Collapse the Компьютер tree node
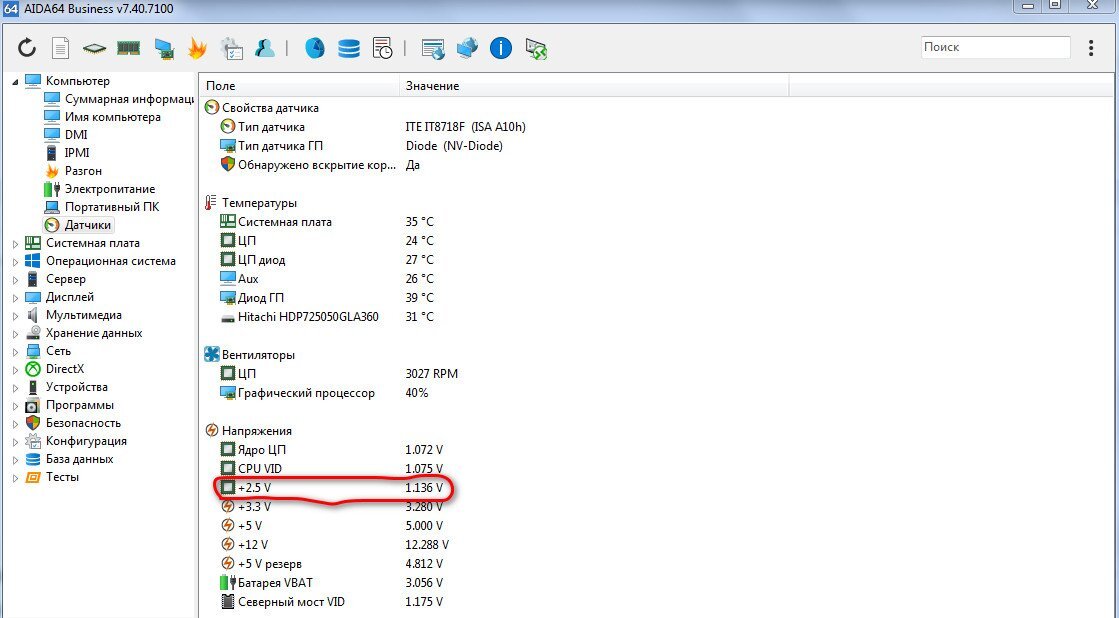This screenshot has height=618, width=1119. coord(15,82)
